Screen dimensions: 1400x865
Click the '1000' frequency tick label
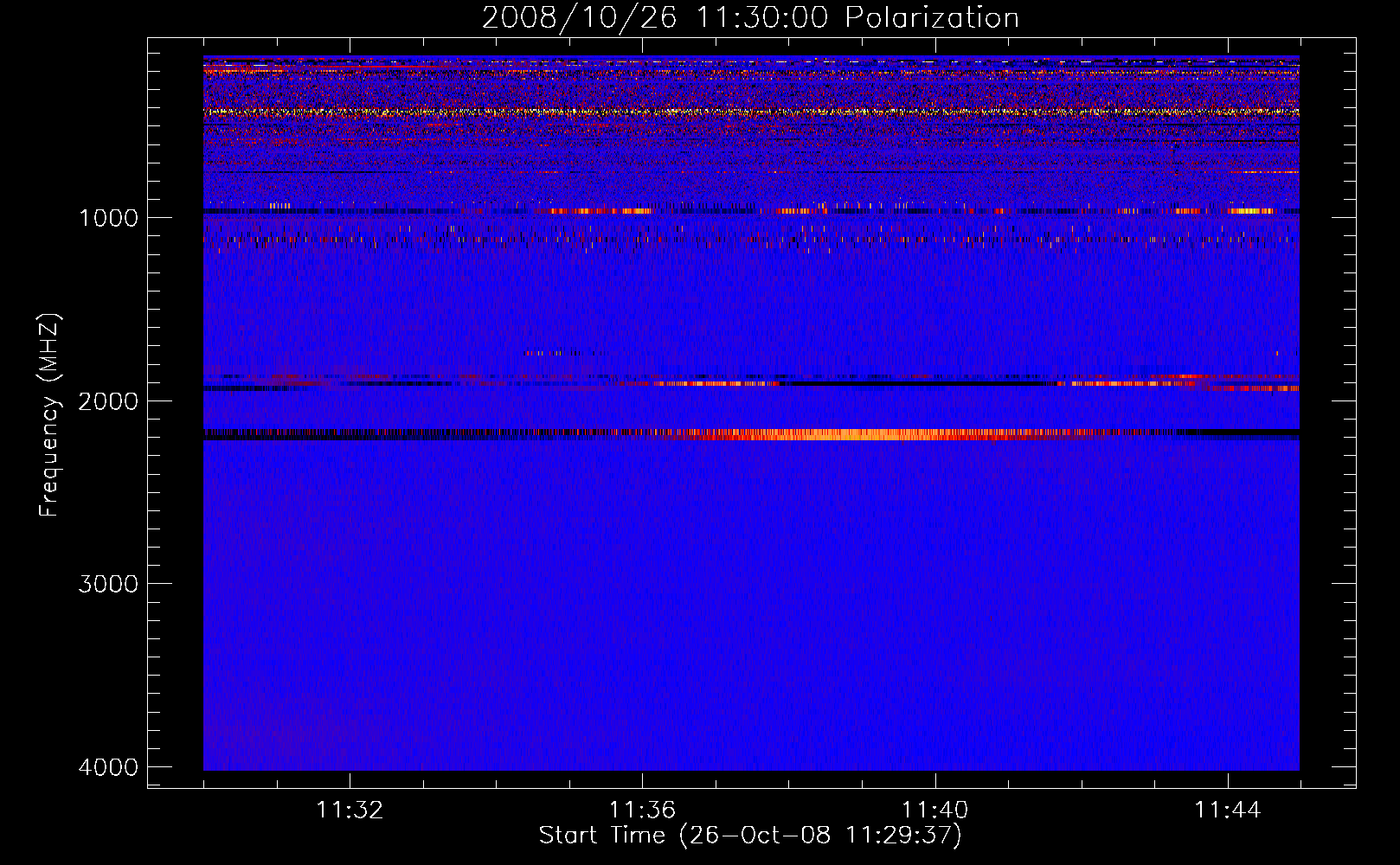click(108, 217)
